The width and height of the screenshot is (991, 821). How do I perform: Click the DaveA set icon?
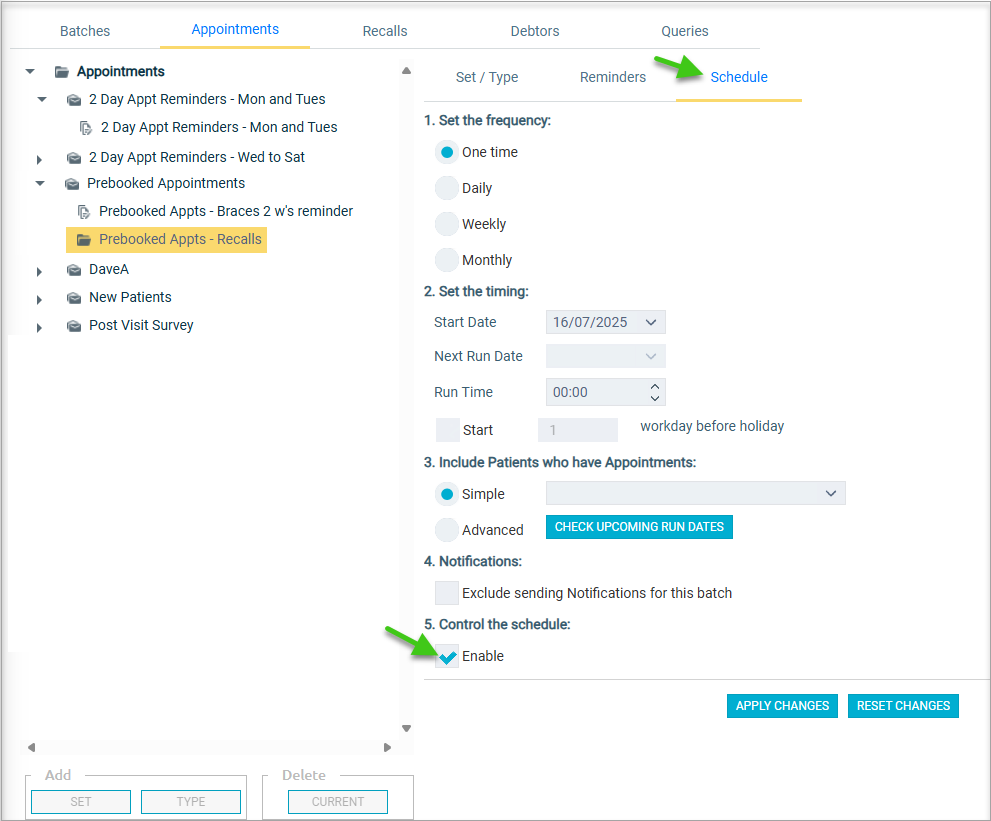click(x=74, y=270)
